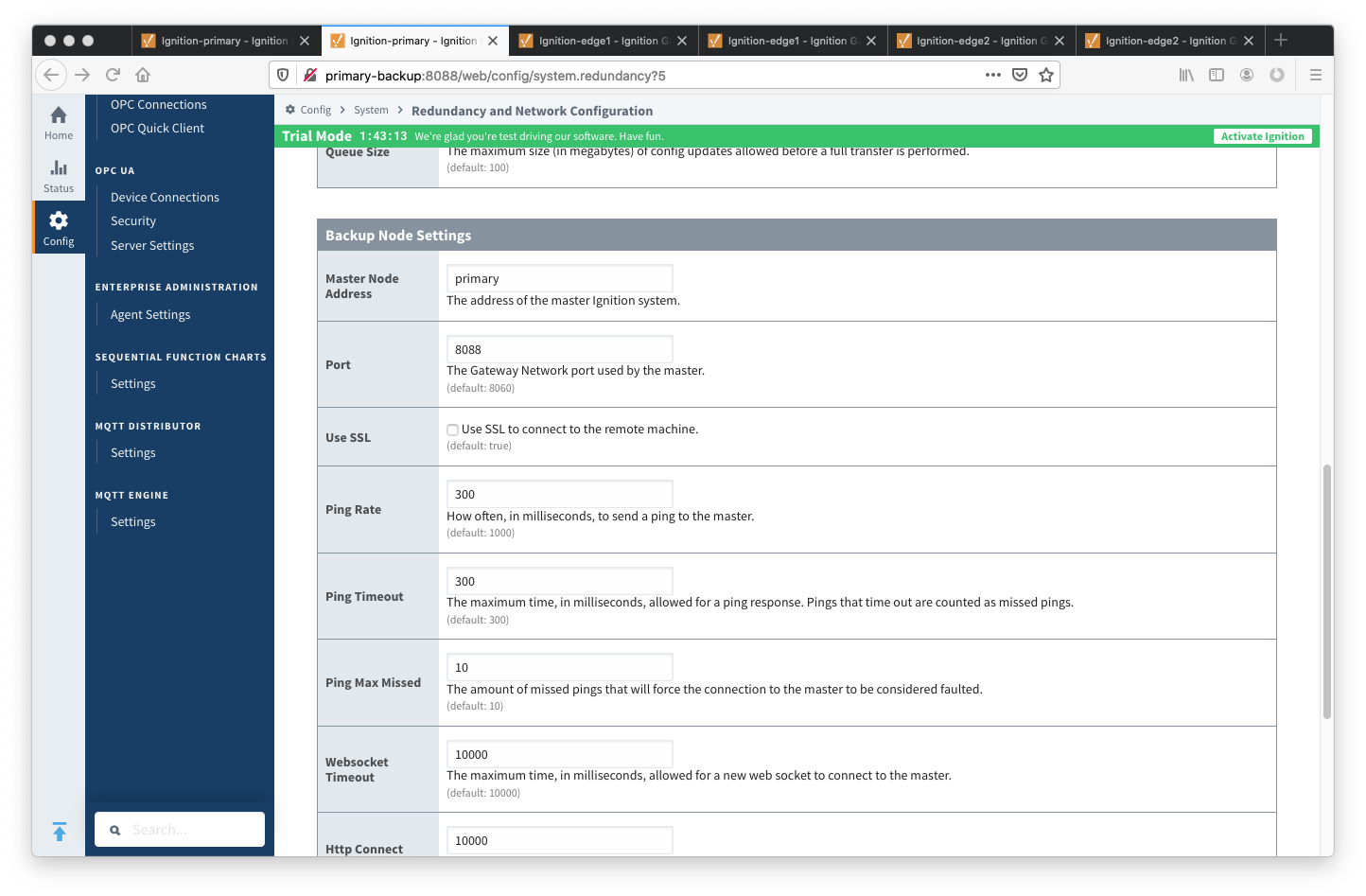The height and width of the screenshot is (896, 1366).
Task: Open Security under OPC UA
Action: click(133, 221)
